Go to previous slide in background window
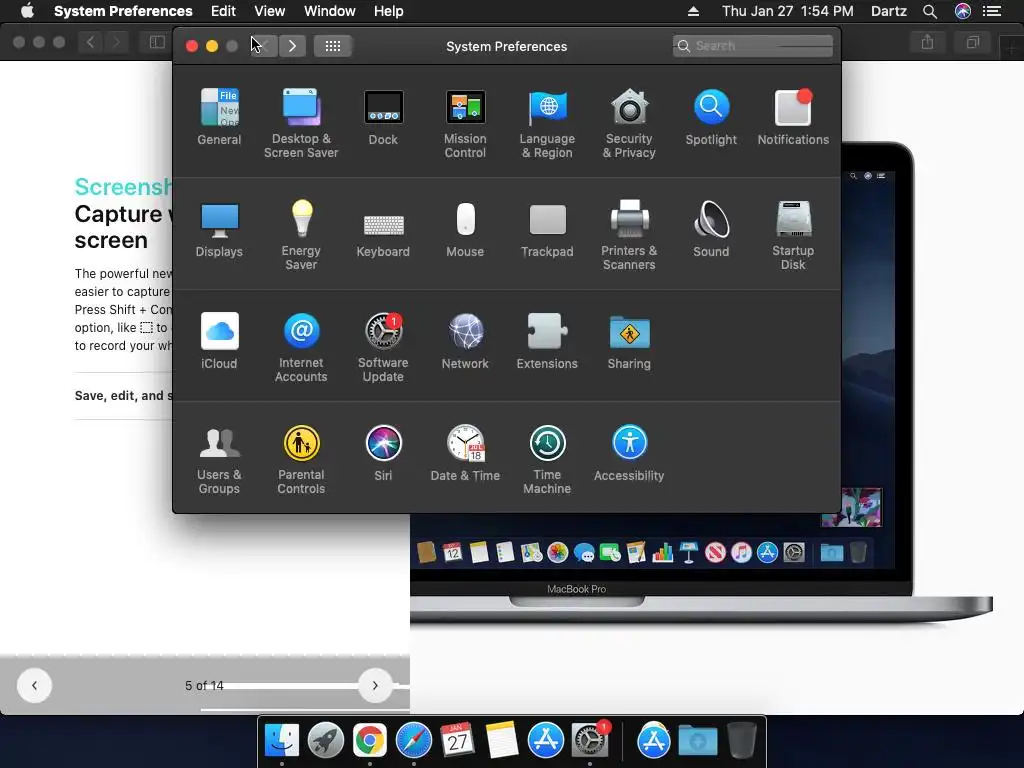The height and width of the screenshot is (768, 1024). pos(34,685)
